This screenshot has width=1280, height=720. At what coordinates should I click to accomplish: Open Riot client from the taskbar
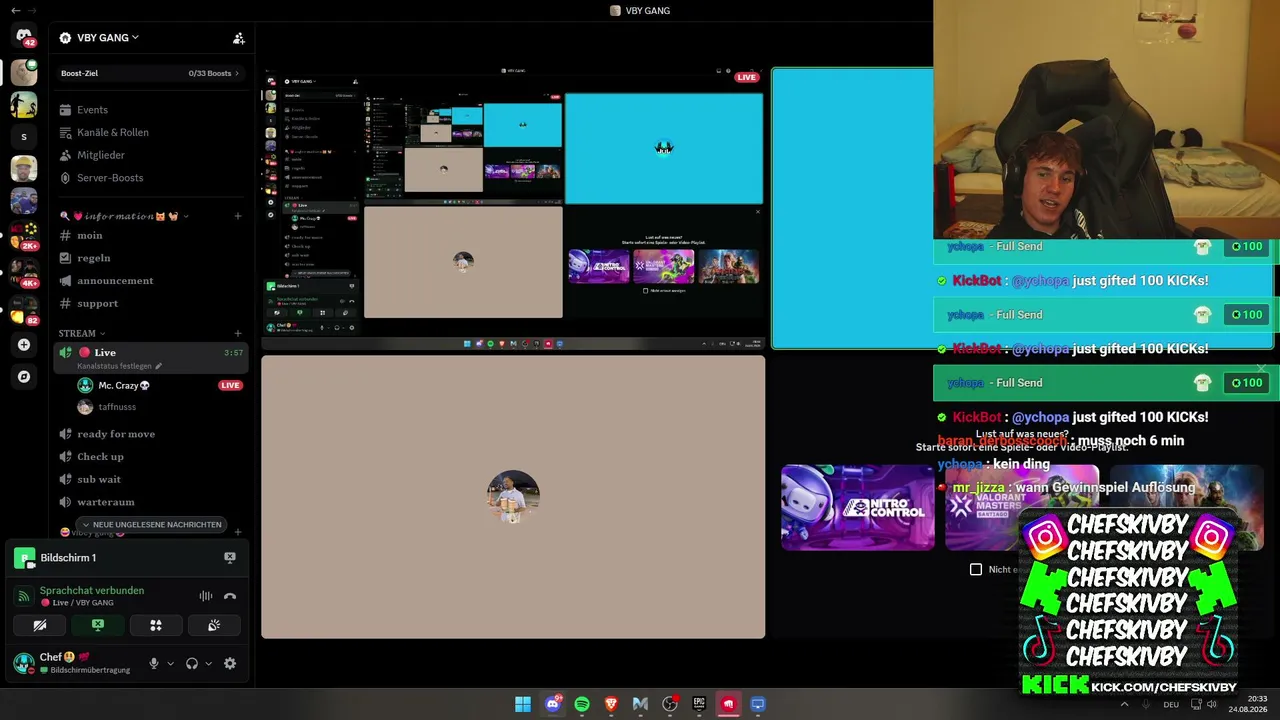728,704
